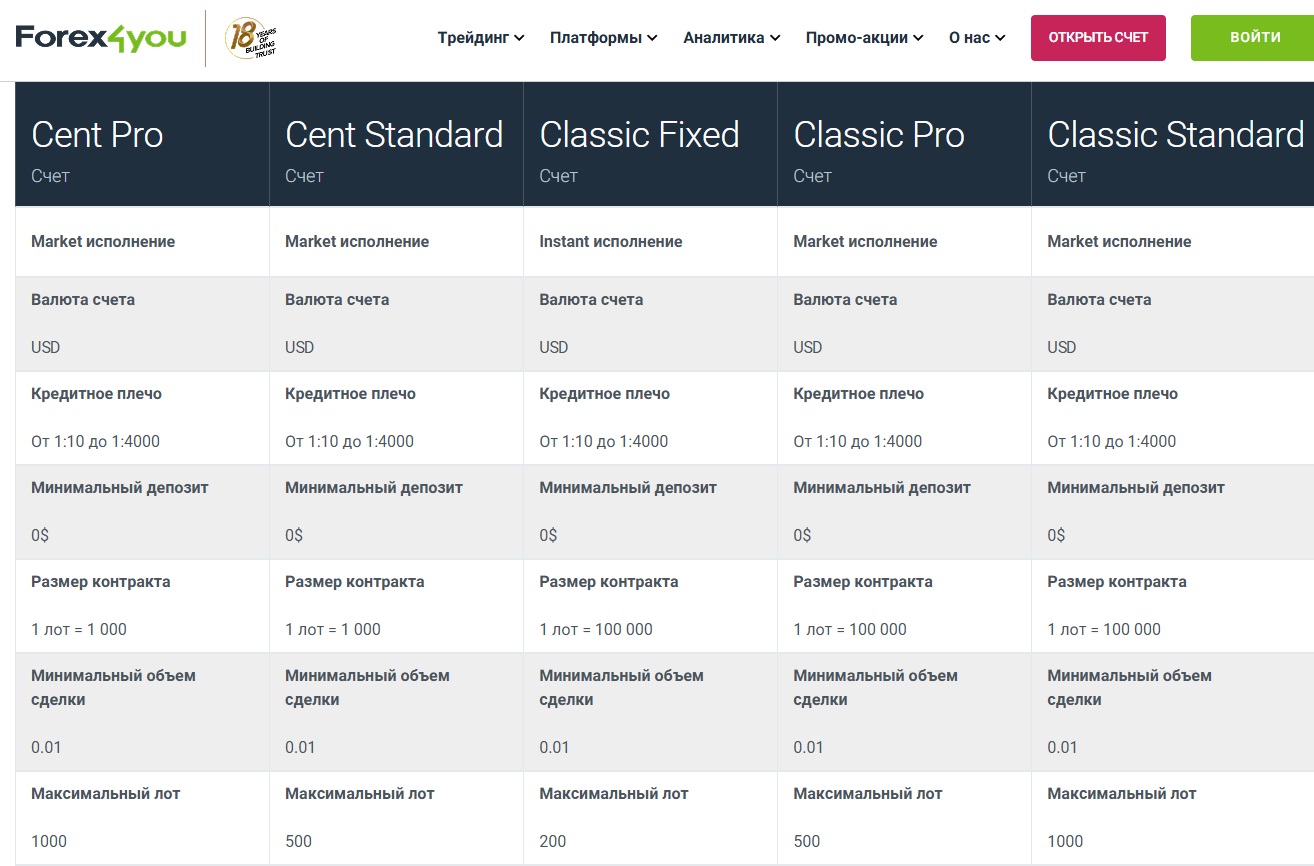Click maximum lot 500 in Classic Pro
1314x866 pixels.
point(807,841)
